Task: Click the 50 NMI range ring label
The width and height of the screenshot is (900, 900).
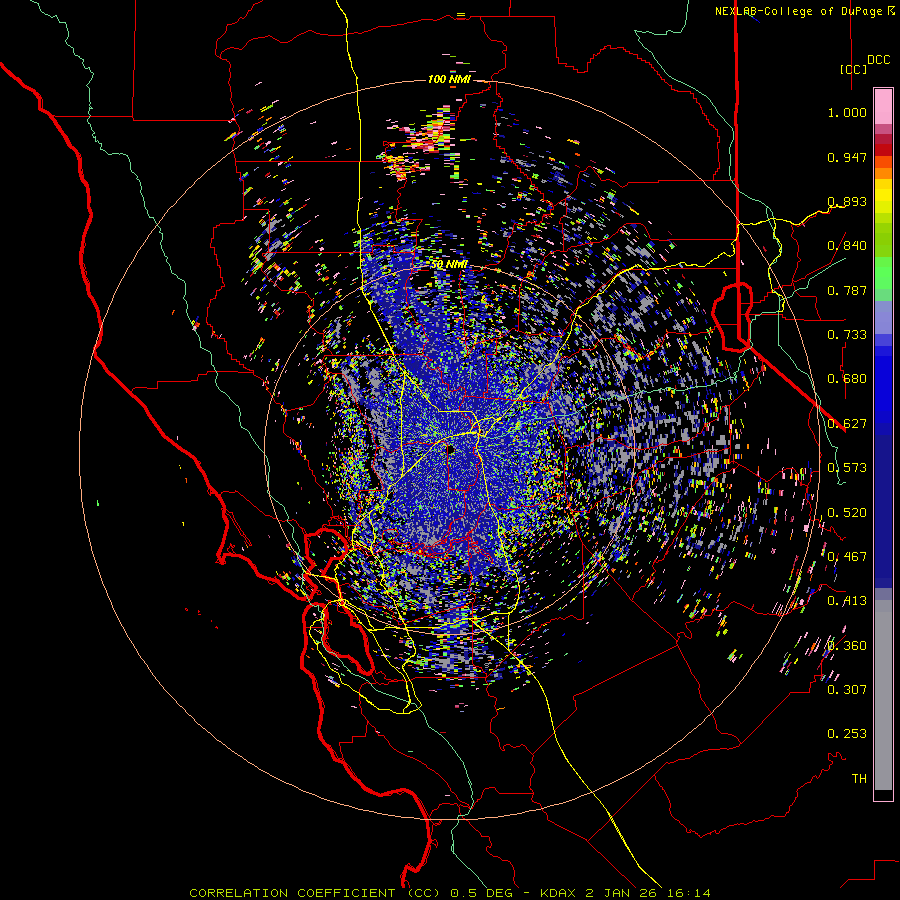Action: point(449,265)
